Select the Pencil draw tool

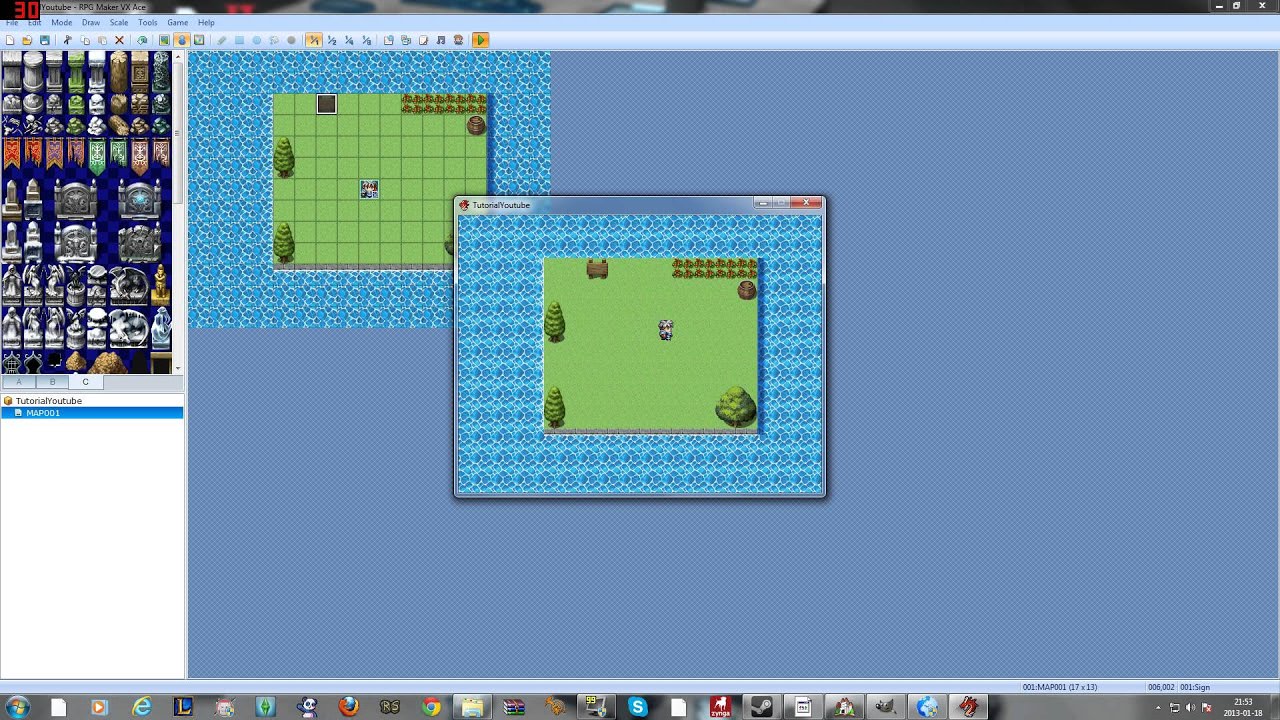(222, 40)
